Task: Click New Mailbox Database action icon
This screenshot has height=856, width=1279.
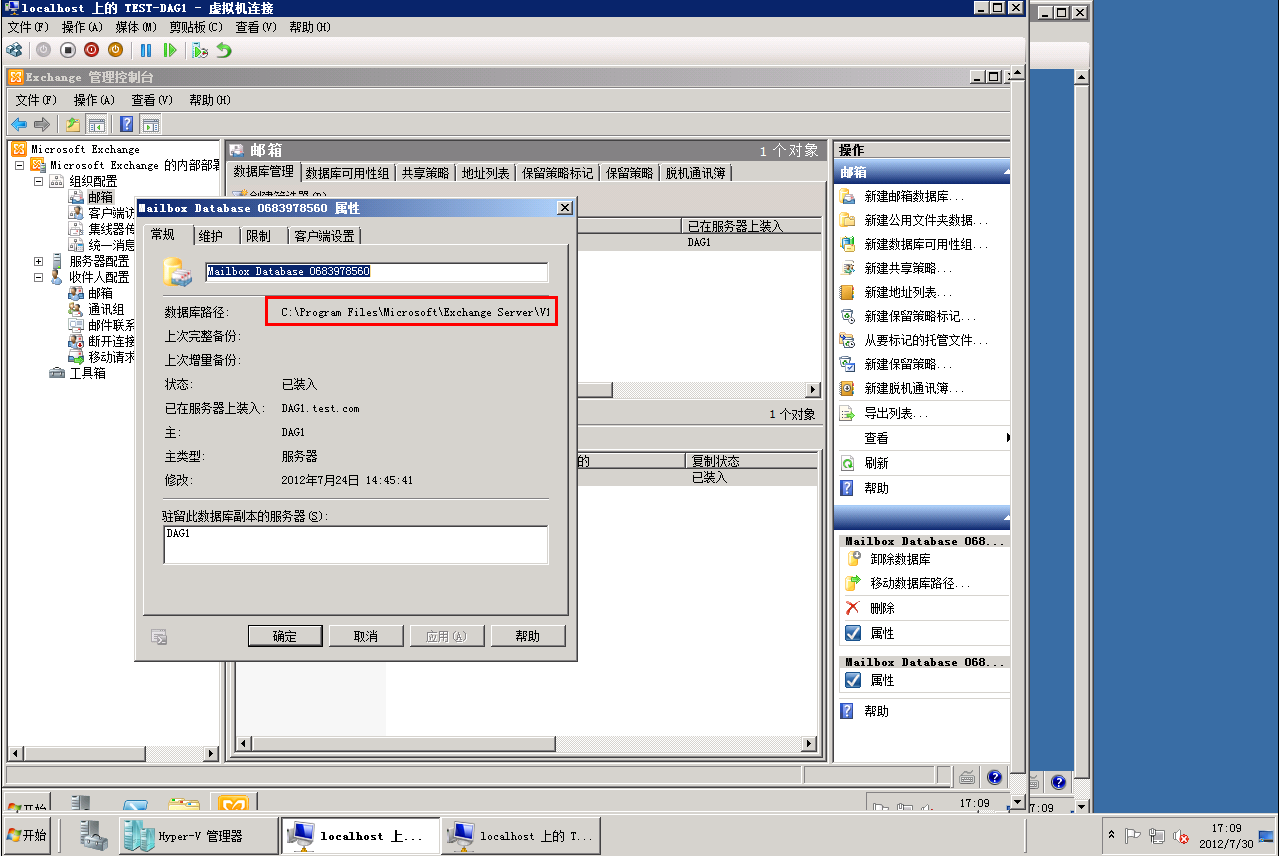Action: point(848,196)
